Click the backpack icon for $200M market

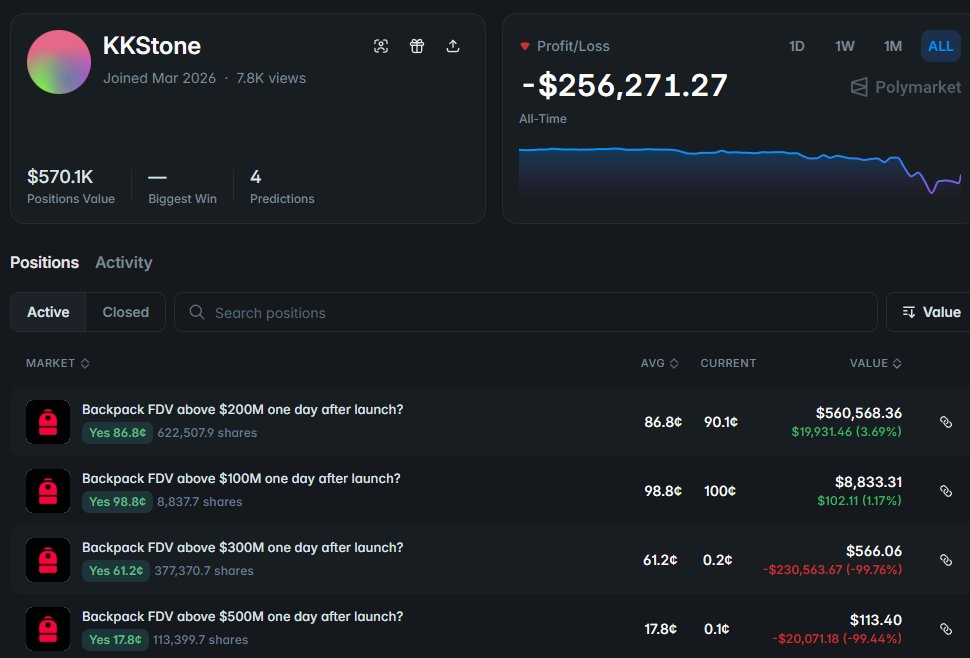[x=48, y=422]
